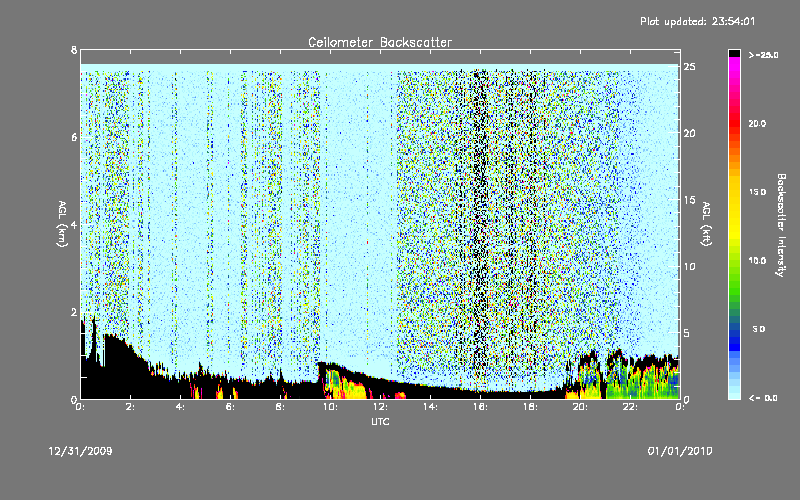Click the "20:" hour tick on time axis
Screen dimensions: 800x500
pyautogui.click(x=580, y=407)
